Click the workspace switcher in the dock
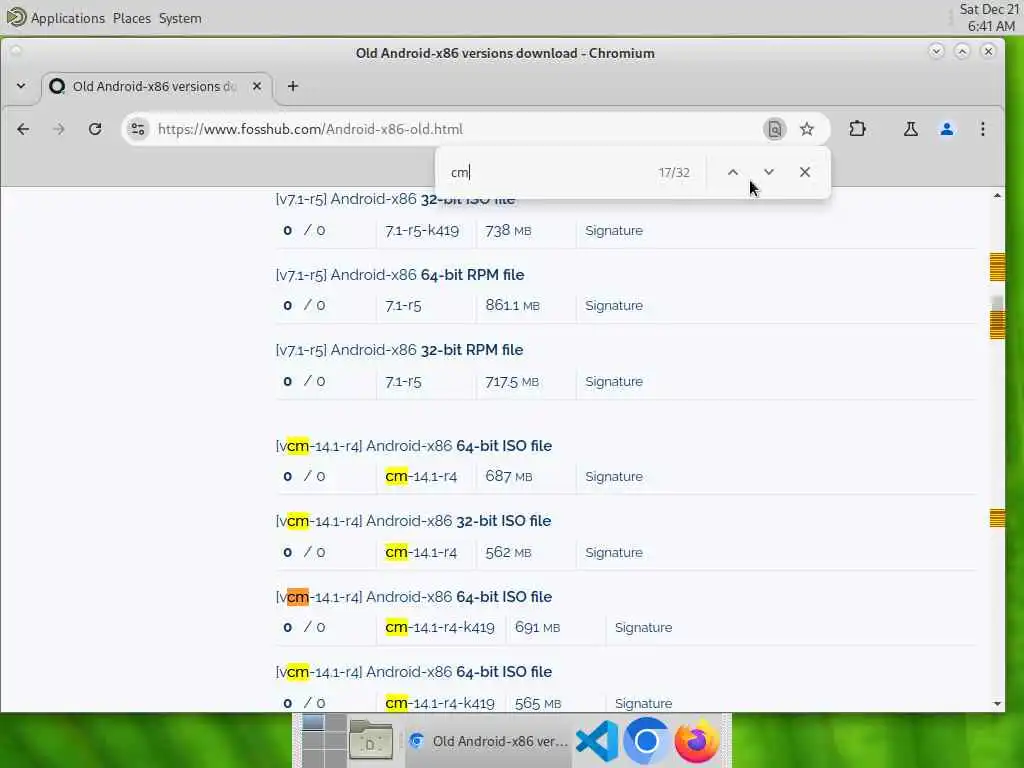Screen dimensions: 1024x768 point(324,741)
